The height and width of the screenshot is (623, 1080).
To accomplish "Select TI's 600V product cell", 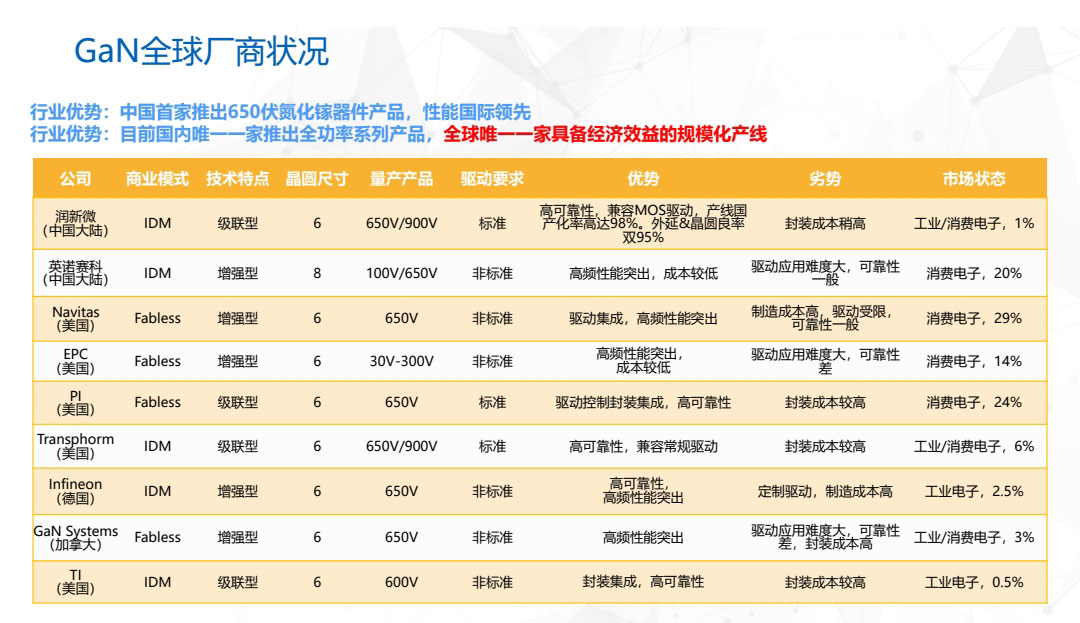I will pos(401,582).
